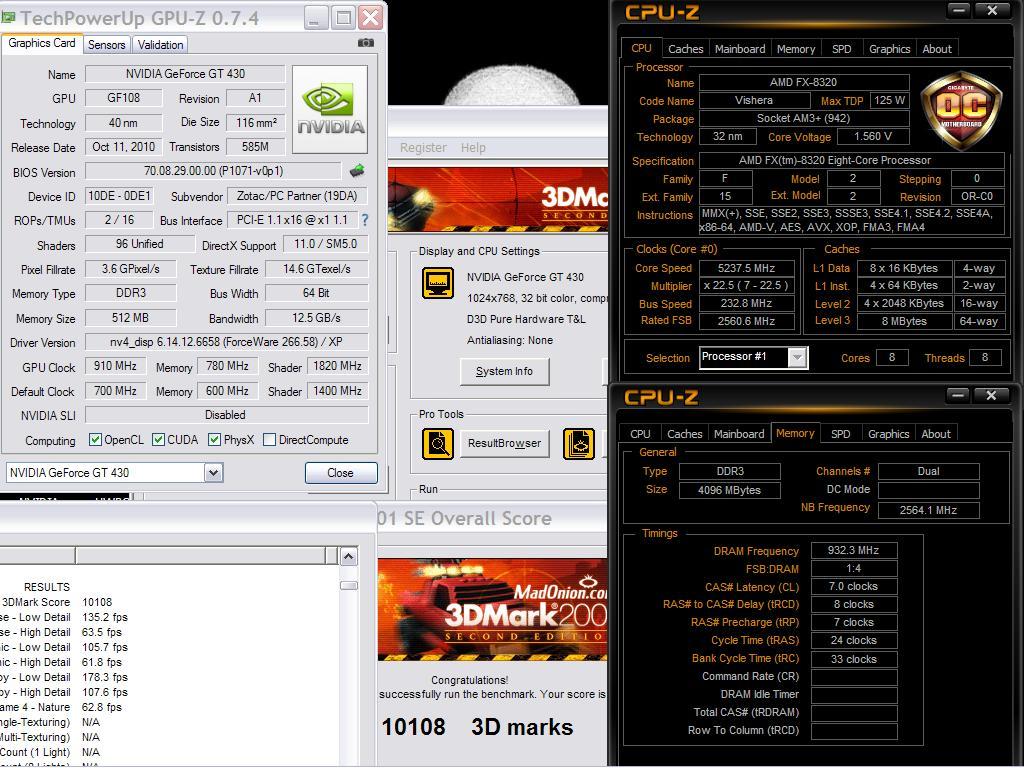Image resolution: width=1024 pixels, height=768 pixels.
Task: Open Memory tab in upper CPU-Z window
Action: pos(796,49)
